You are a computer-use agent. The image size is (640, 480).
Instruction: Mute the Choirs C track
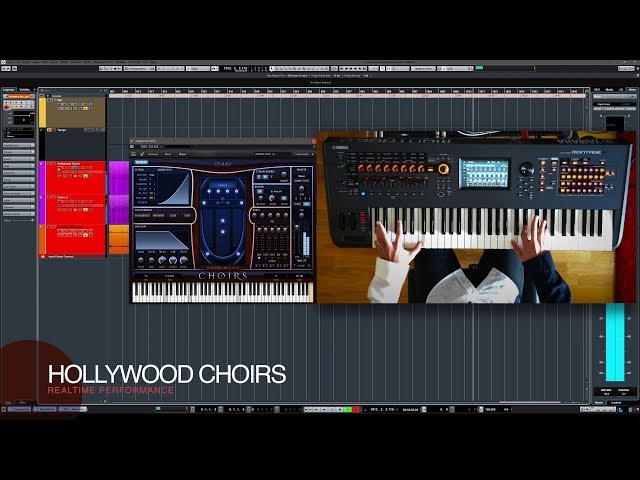coord(49,197)
